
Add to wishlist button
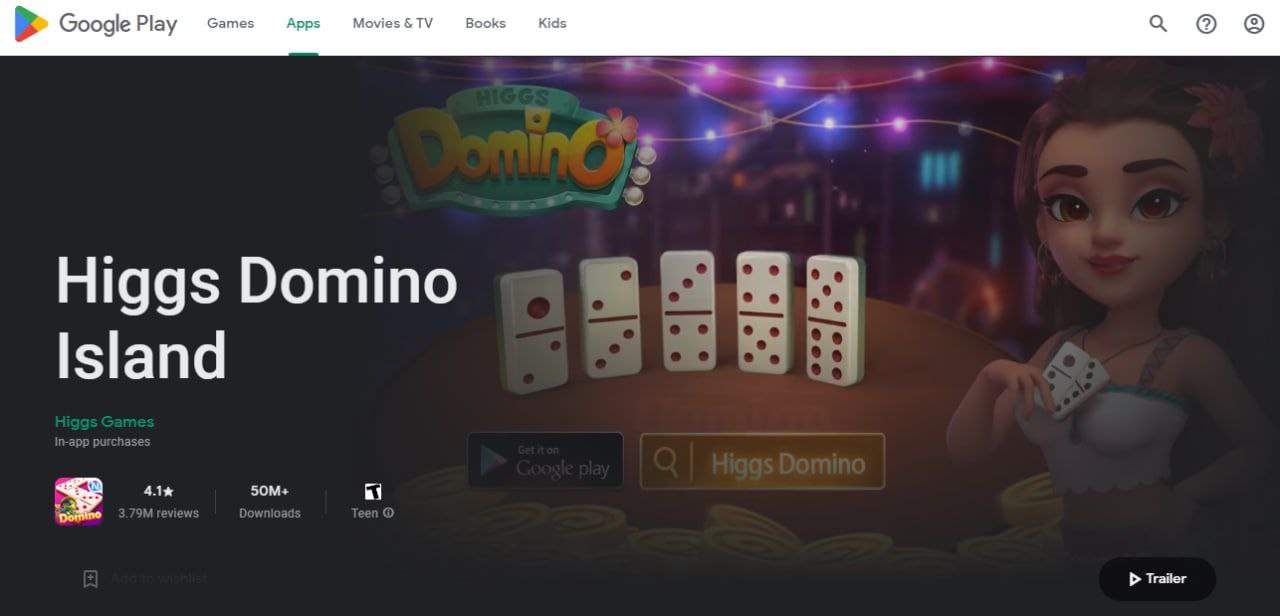tap(145, 579)
